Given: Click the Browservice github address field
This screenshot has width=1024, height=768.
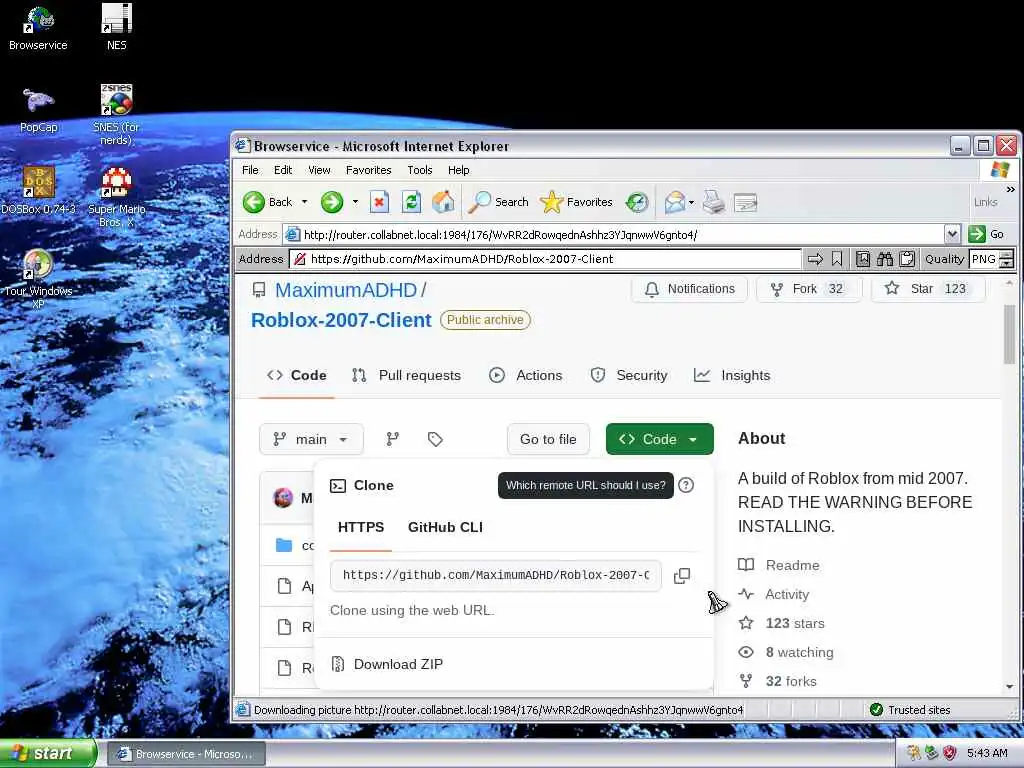Looking at the screenshot, I should 545,259.
